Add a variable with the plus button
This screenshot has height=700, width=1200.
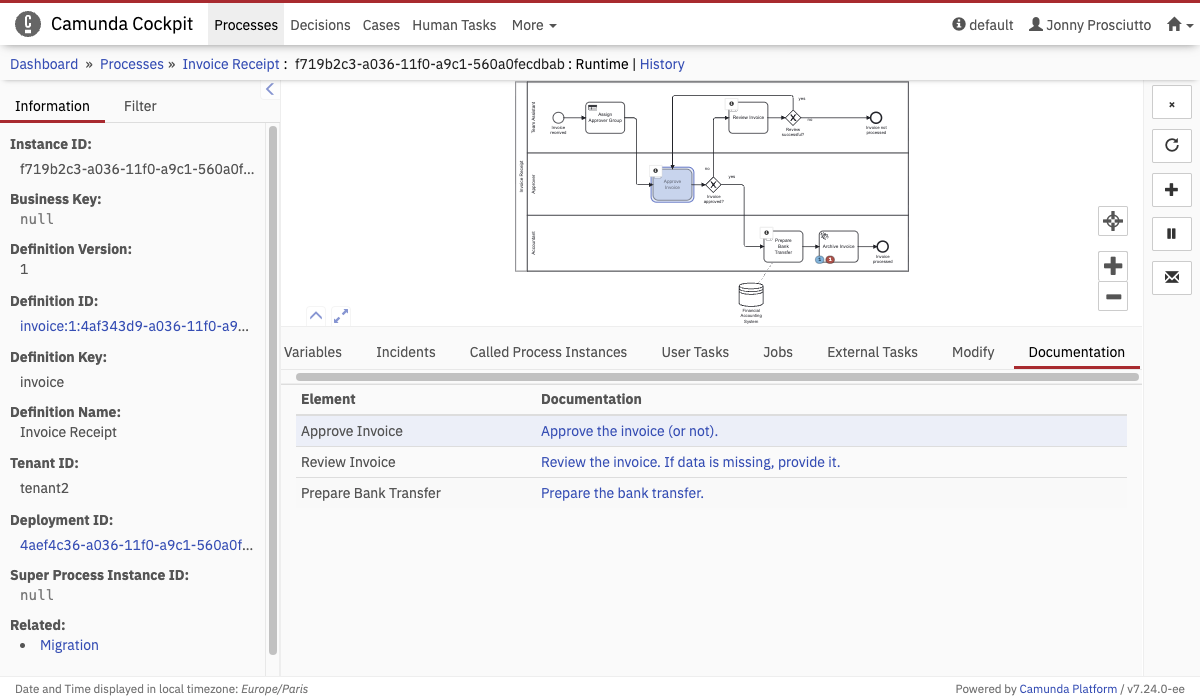1171,190
